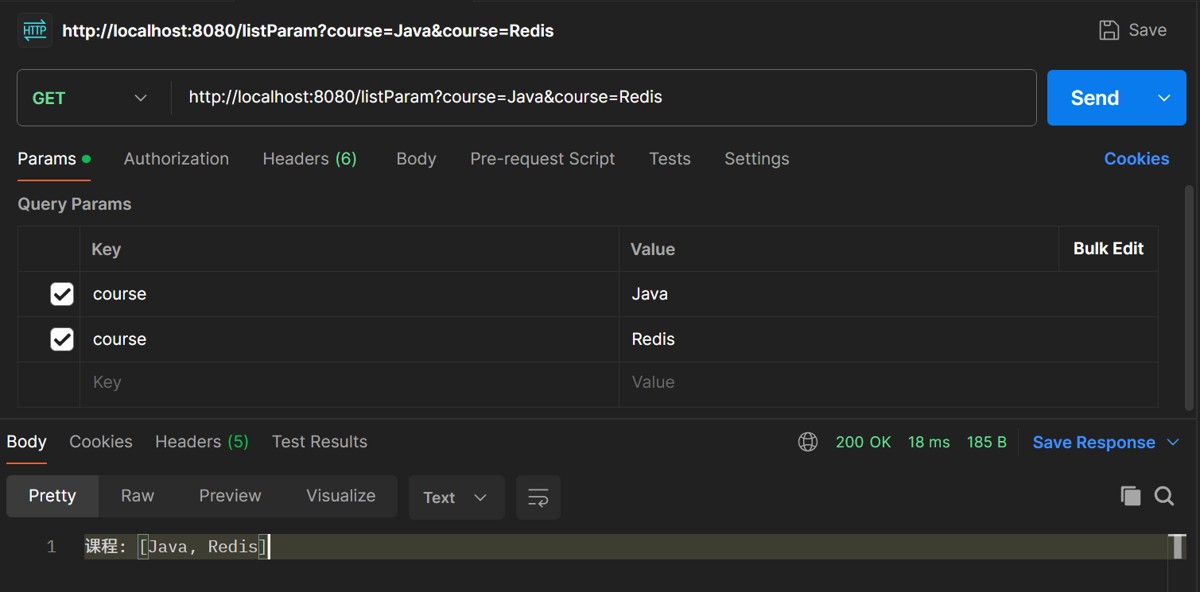Screen dimensions: 1200x592
Task: Open the GET method dropdown
Action: pyautogui.click(x=90, y=98)
